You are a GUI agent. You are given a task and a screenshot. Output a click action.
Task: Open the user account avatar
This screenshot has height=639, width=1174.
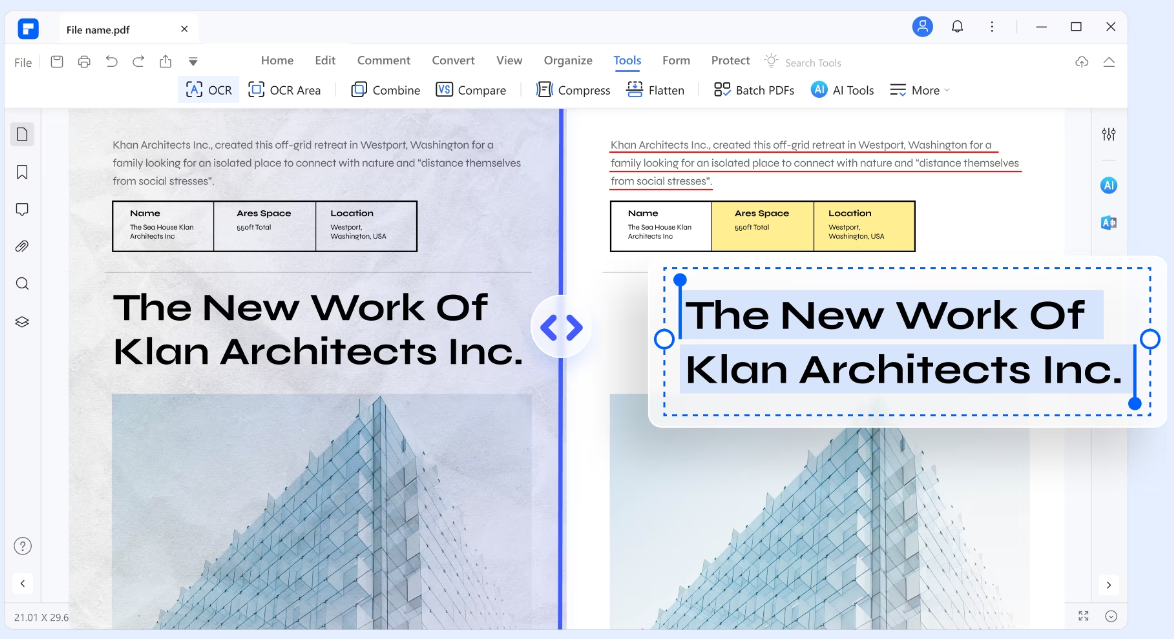(922, 26)
